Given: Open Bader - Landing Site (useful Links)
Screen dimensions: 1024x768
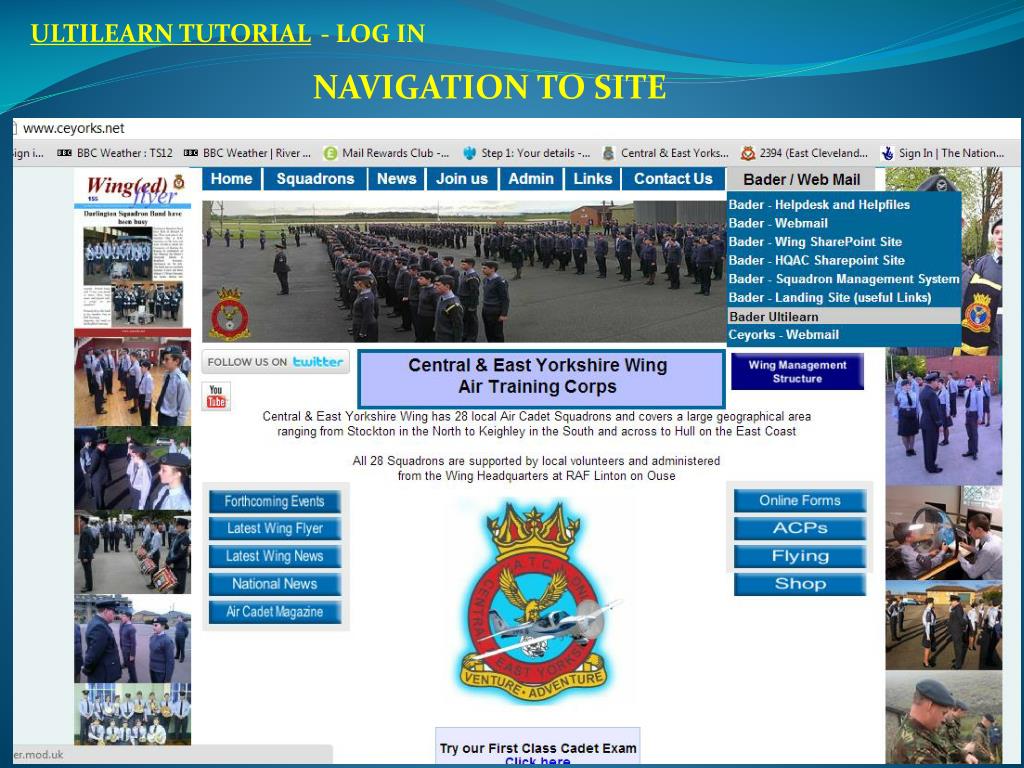Looking at the screenshot, I should tap(844, 297).
